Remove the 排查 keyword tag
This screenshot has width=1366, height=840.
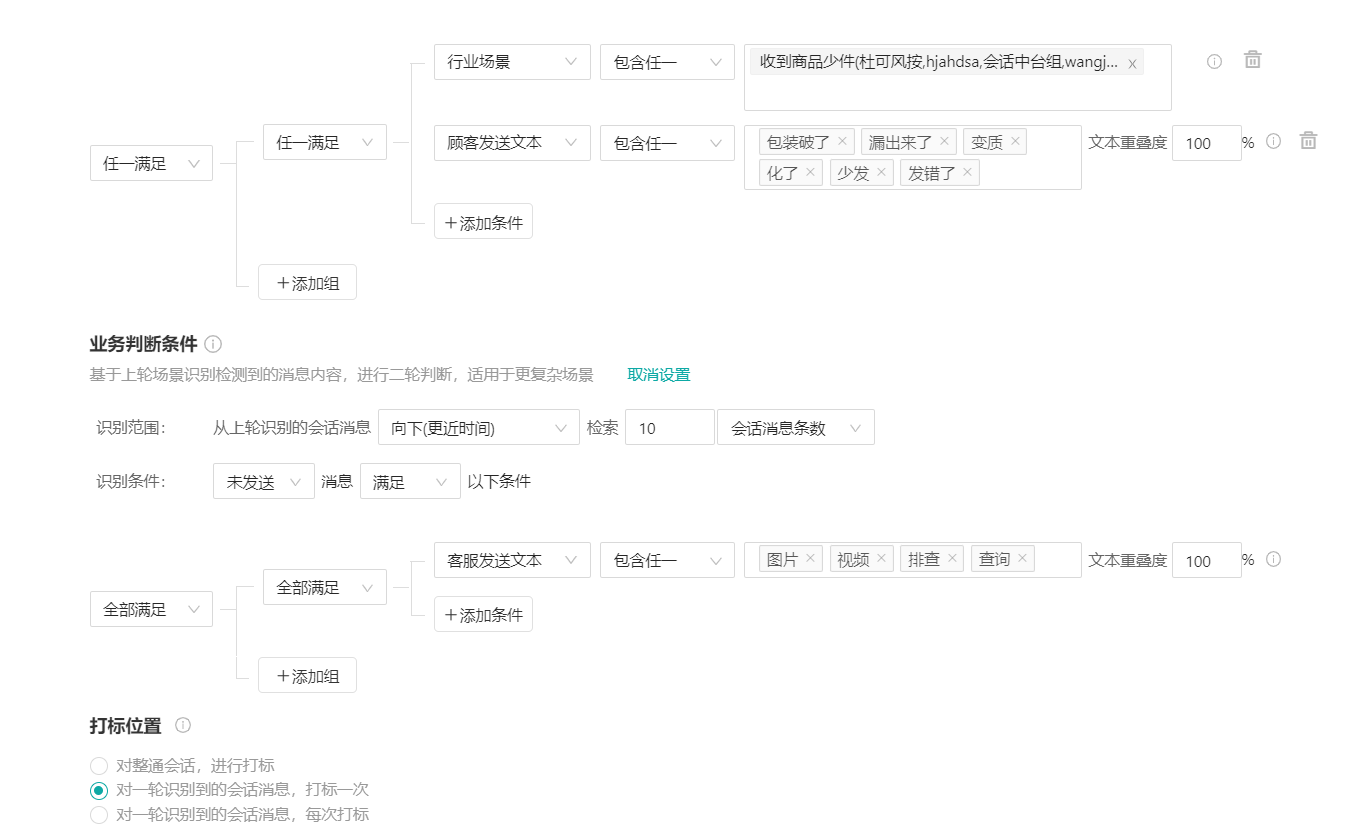(x=952, y=558)
